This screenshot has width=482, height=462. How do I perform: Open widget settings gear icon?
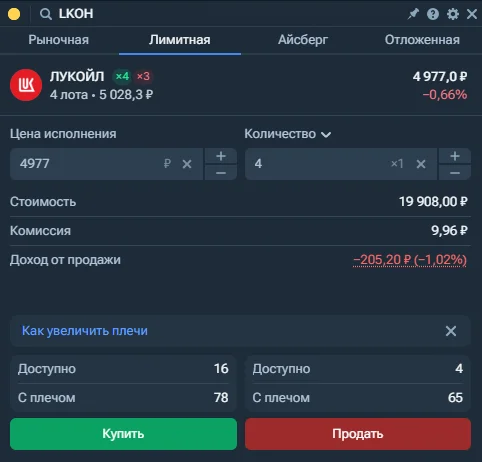[453, 14]
